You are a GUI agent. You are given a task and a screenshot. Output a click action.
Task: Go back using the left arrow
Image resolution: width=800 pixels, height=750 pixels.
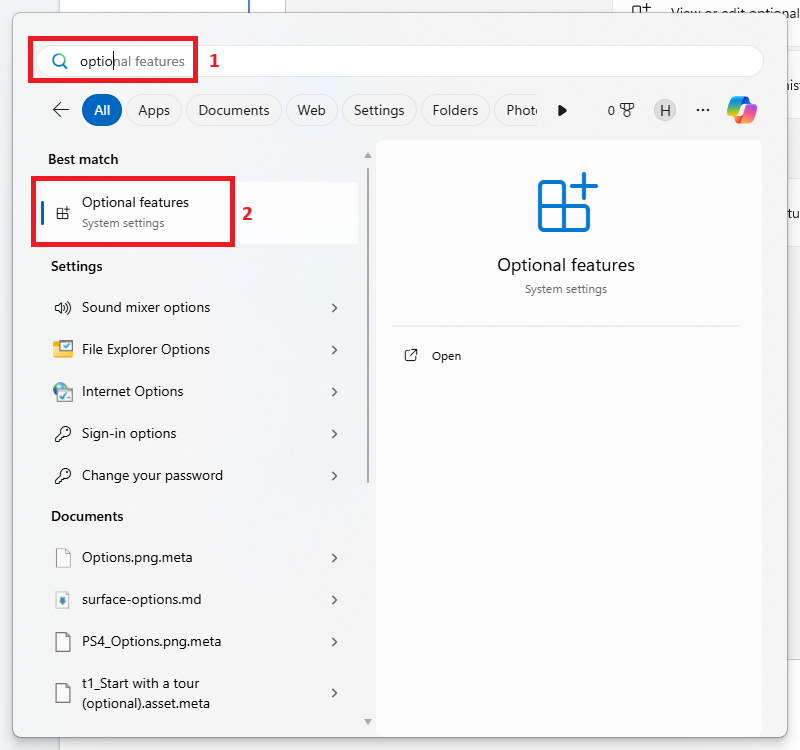pyautogui.click(x=61, y=110)
